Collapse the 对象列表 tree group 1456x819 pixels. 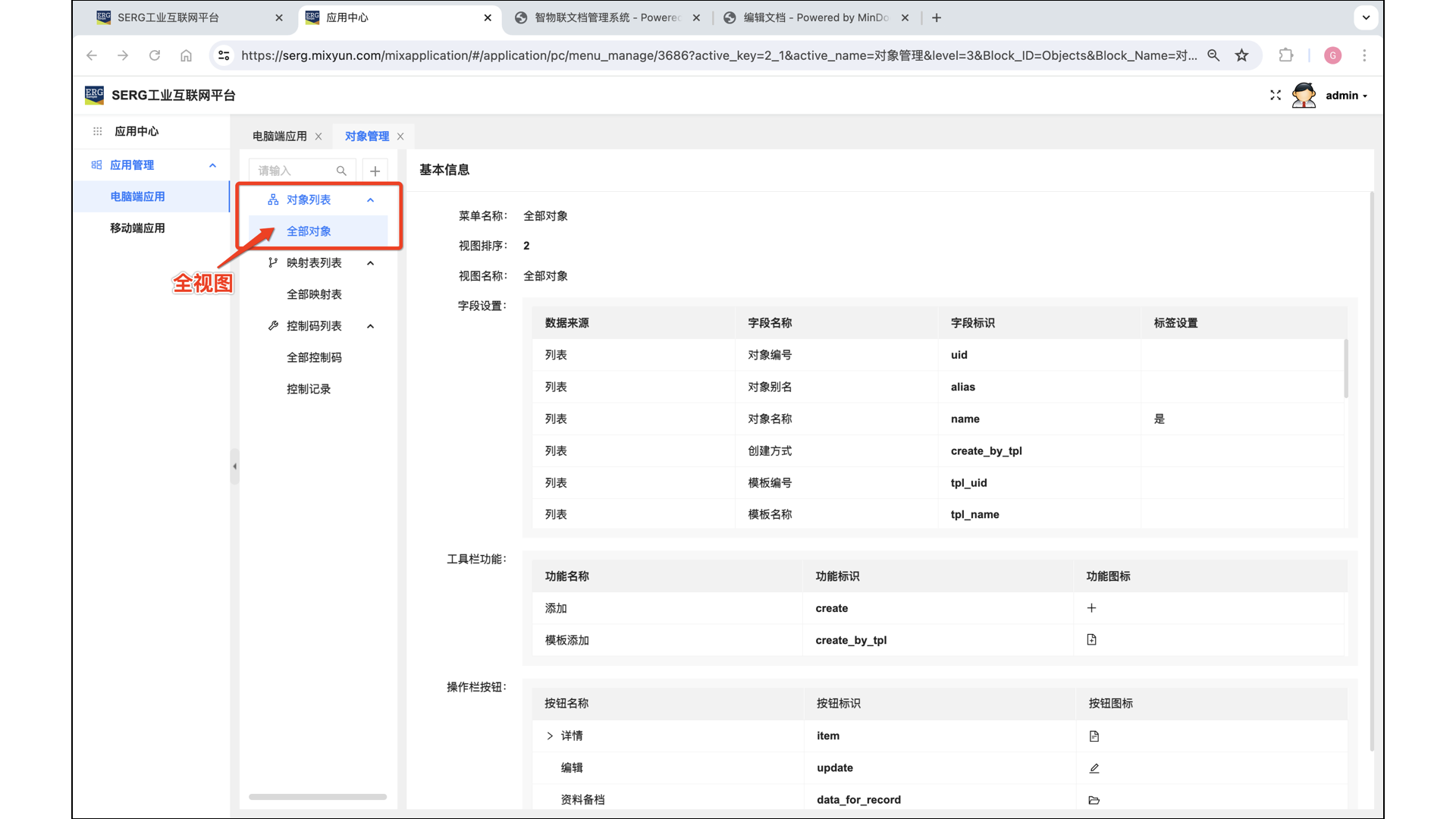click(370, 200)
